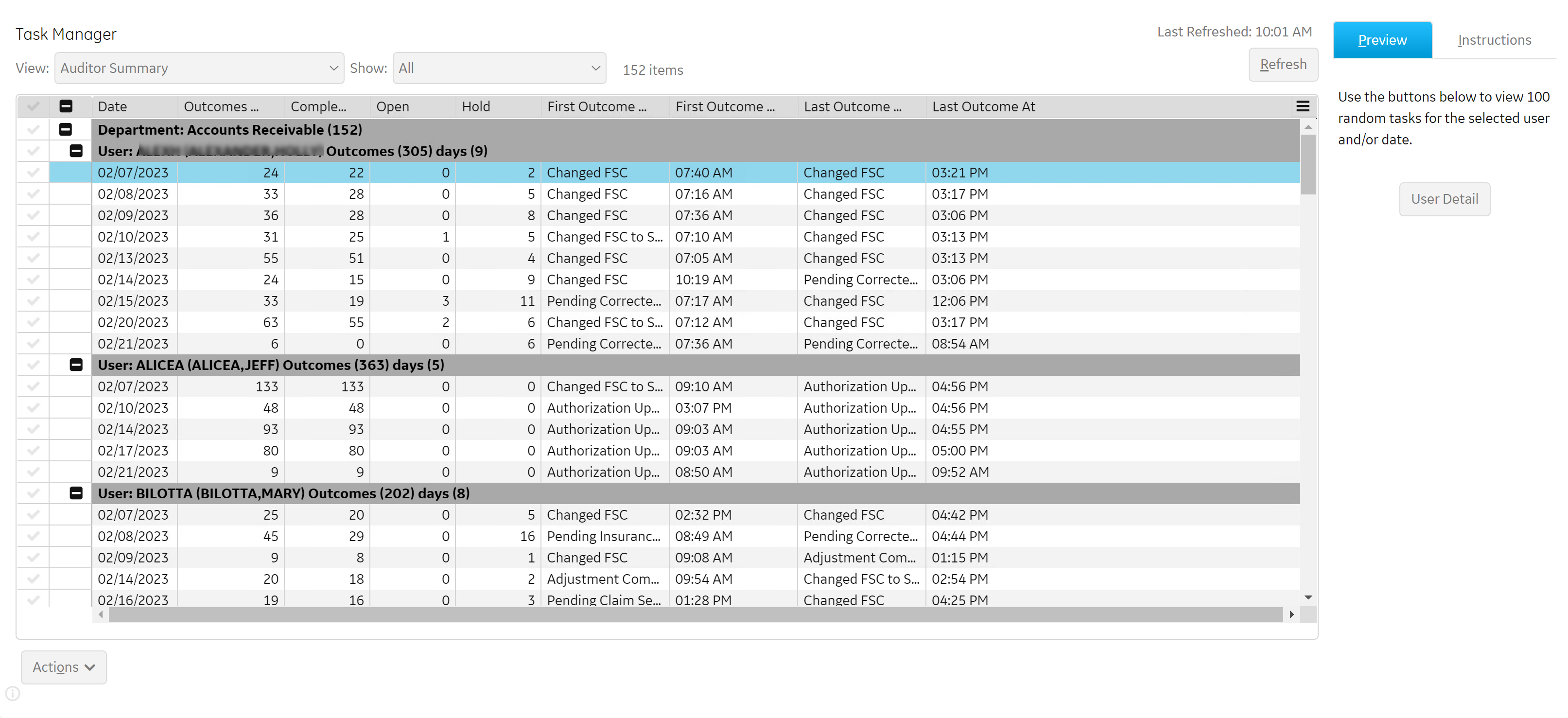Collapse all groups using header minus icon
This screenshot has height=718, width=1568.
66,106
